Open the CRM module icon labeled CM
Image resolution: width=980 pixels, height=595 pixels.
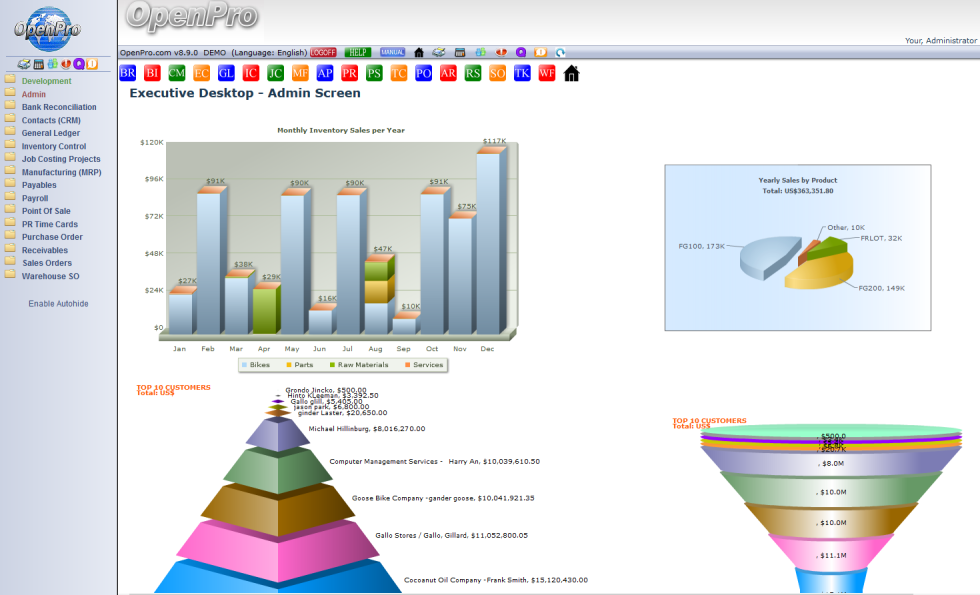tap(176, 72)
